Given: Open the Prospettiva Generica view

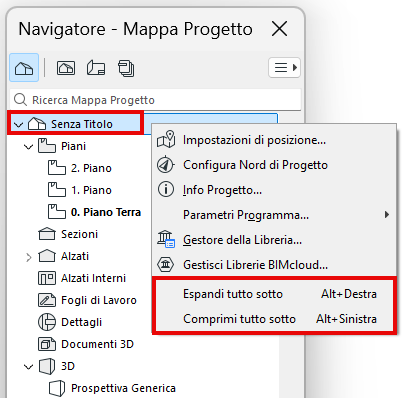Looking at the screenshot, I should pos(123,388).
